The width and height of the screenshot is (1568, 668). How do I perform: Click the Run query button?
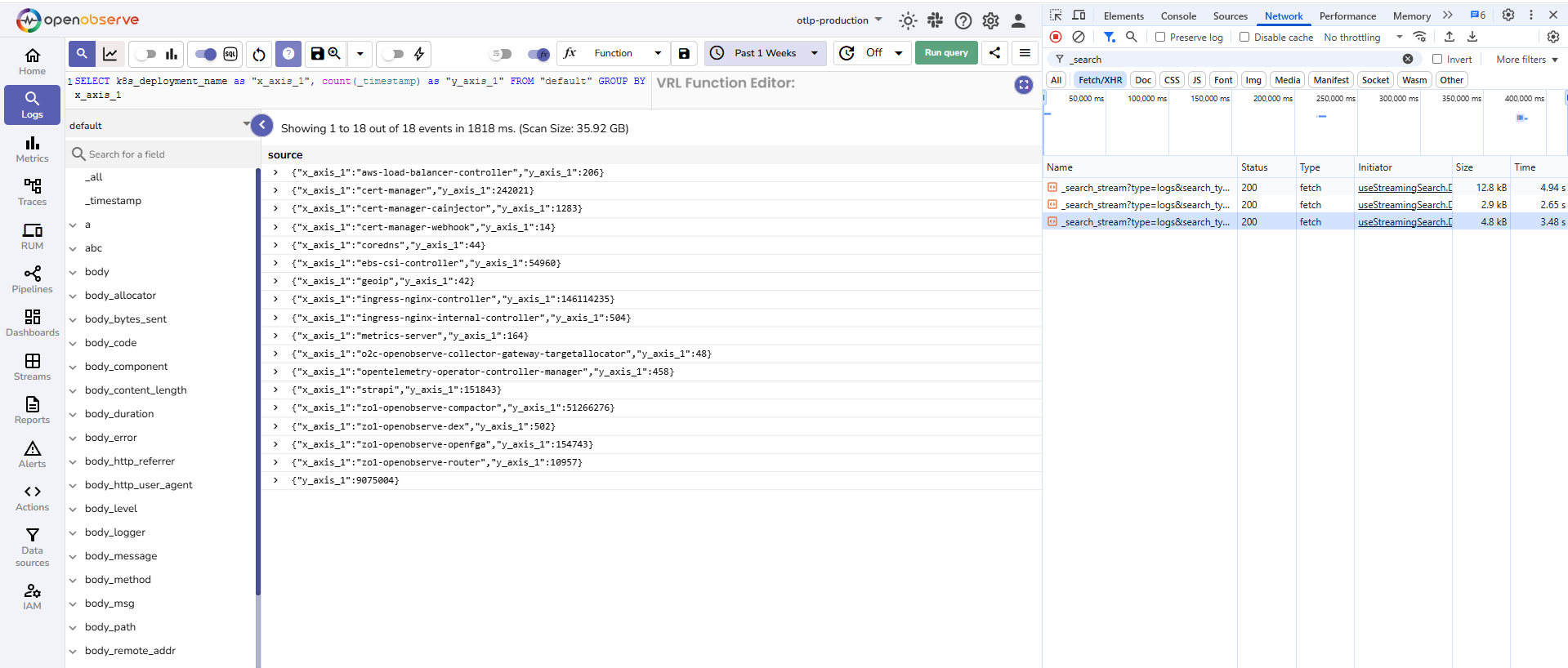945,53
